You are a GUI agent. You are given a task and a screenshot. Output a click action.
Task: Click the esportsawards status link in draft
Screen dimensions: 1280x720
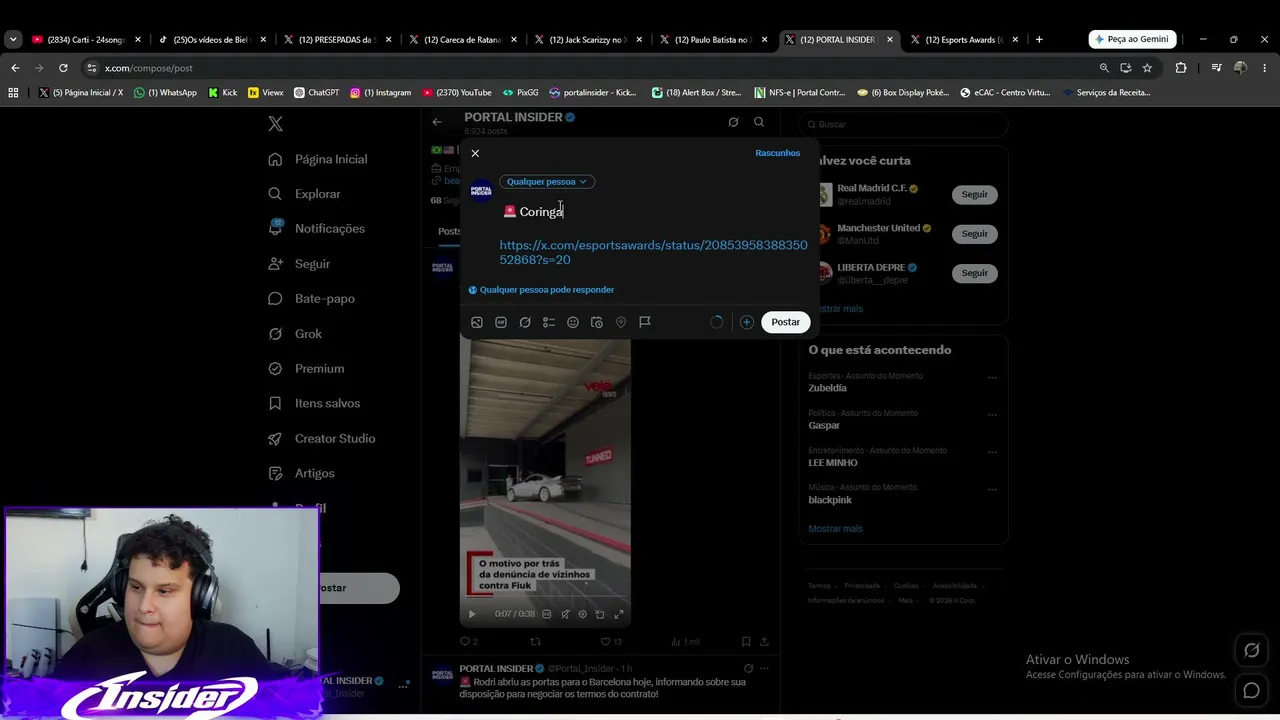click(653, 252)
